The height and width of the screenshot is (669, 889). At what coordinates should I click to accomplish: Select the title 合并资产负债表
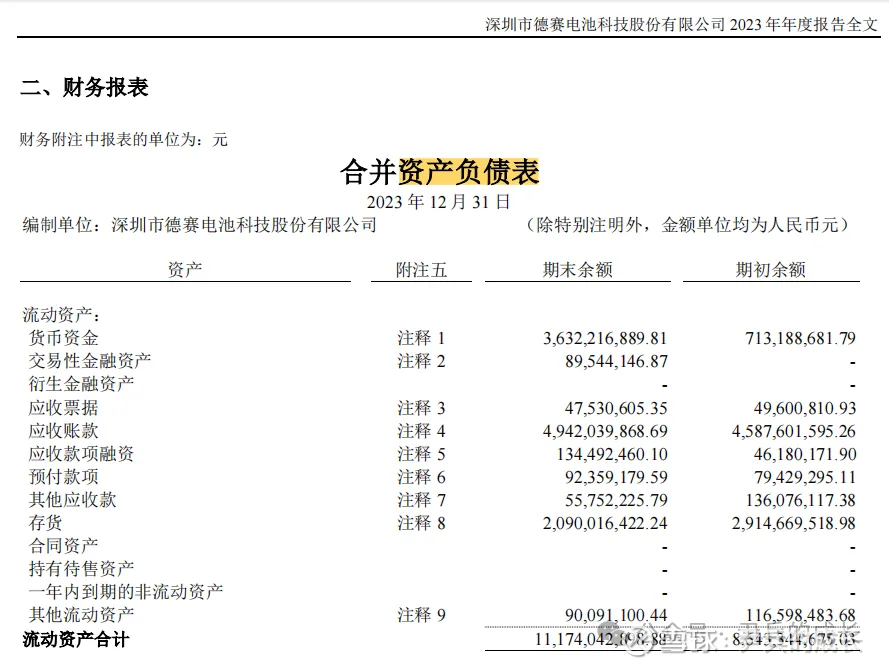(439, 172)
